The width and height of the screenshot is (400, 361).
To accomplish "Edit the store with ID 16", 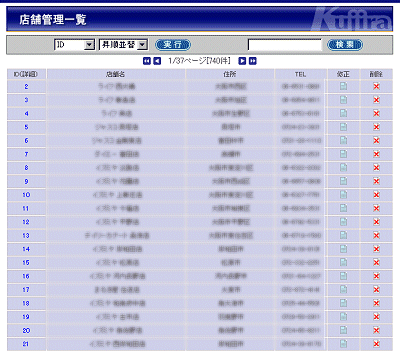I will pos(343,276).
